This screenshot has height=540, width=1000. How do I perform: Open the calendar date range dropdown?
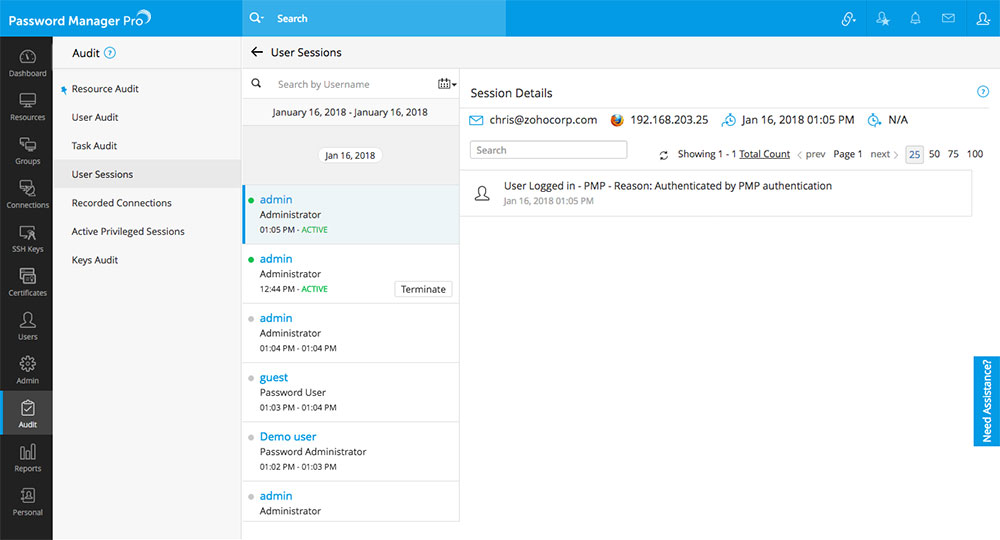tap(446, 84)
